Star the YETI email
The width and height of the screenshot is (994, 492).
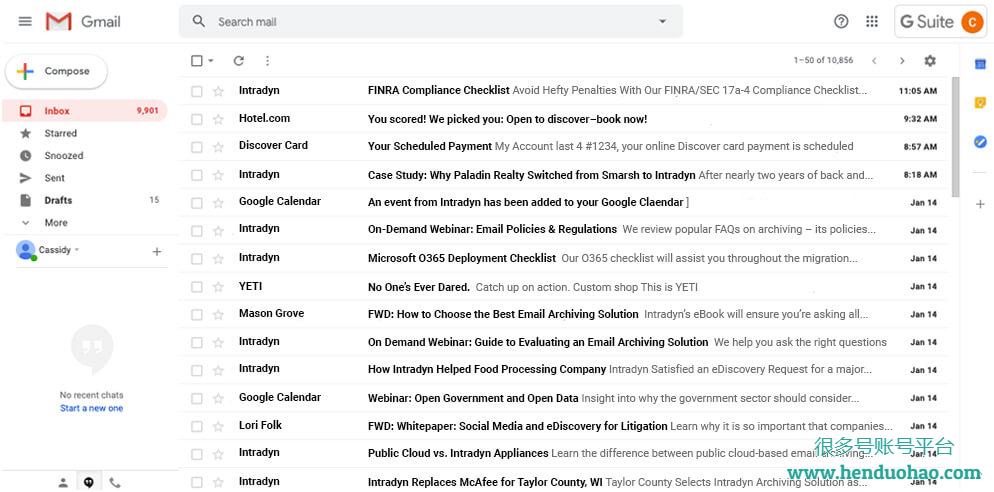pos(218,287)
